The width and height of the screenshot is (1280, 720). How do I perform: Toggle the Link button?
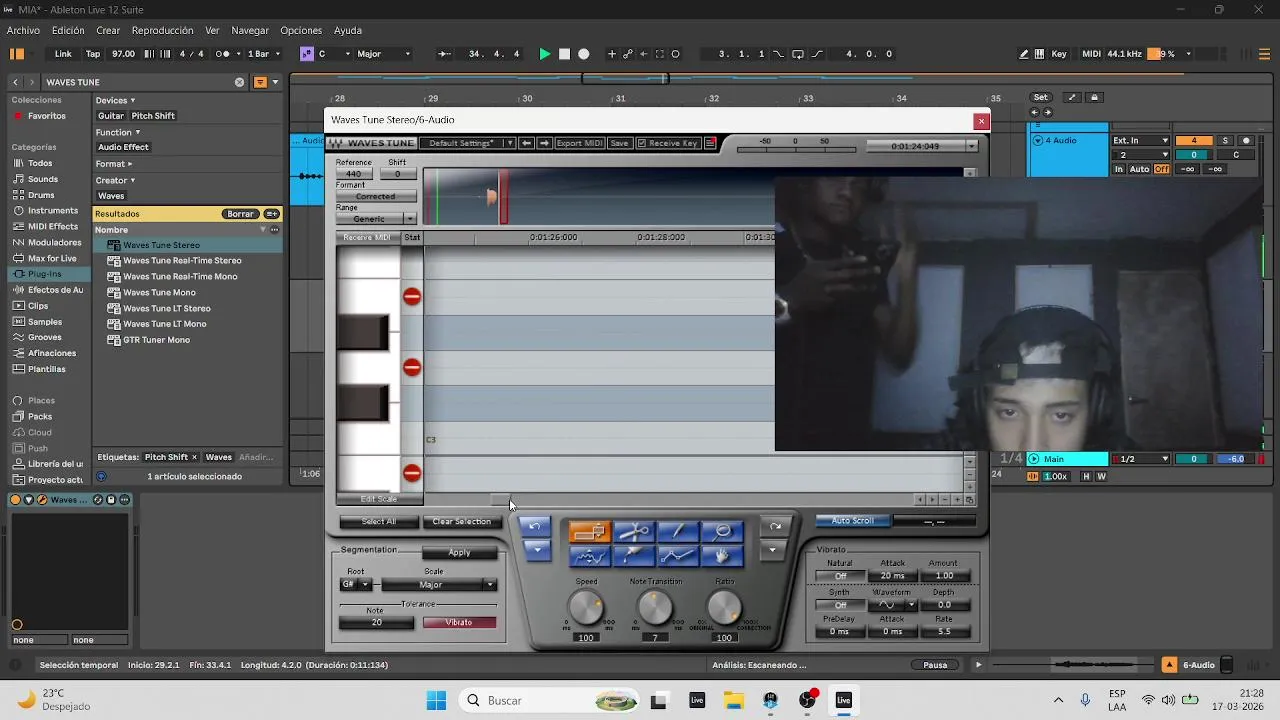coord(63,54)
